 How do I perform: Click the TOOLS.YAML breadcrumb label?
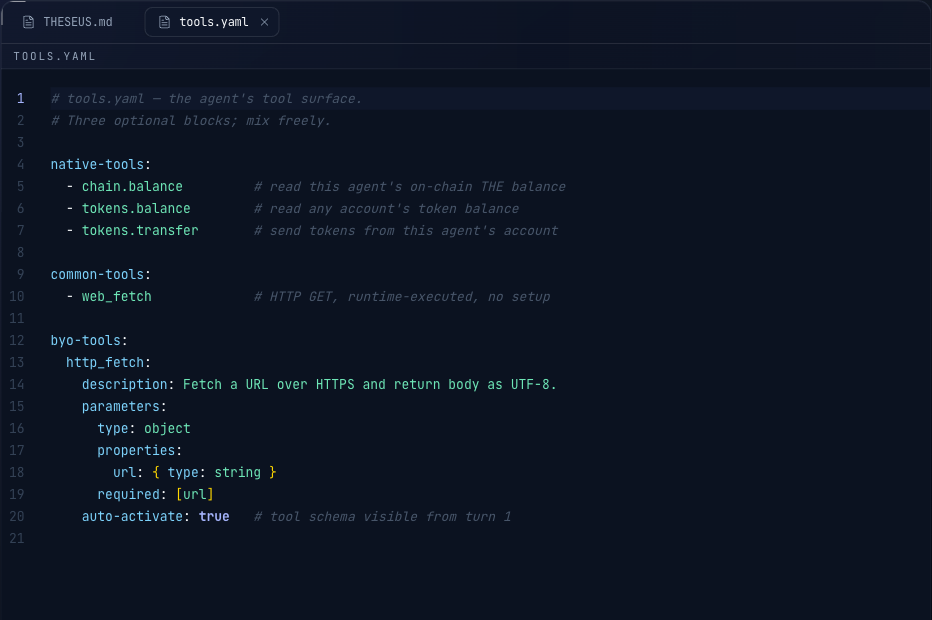pyautogui.click(x=54, y=56)
